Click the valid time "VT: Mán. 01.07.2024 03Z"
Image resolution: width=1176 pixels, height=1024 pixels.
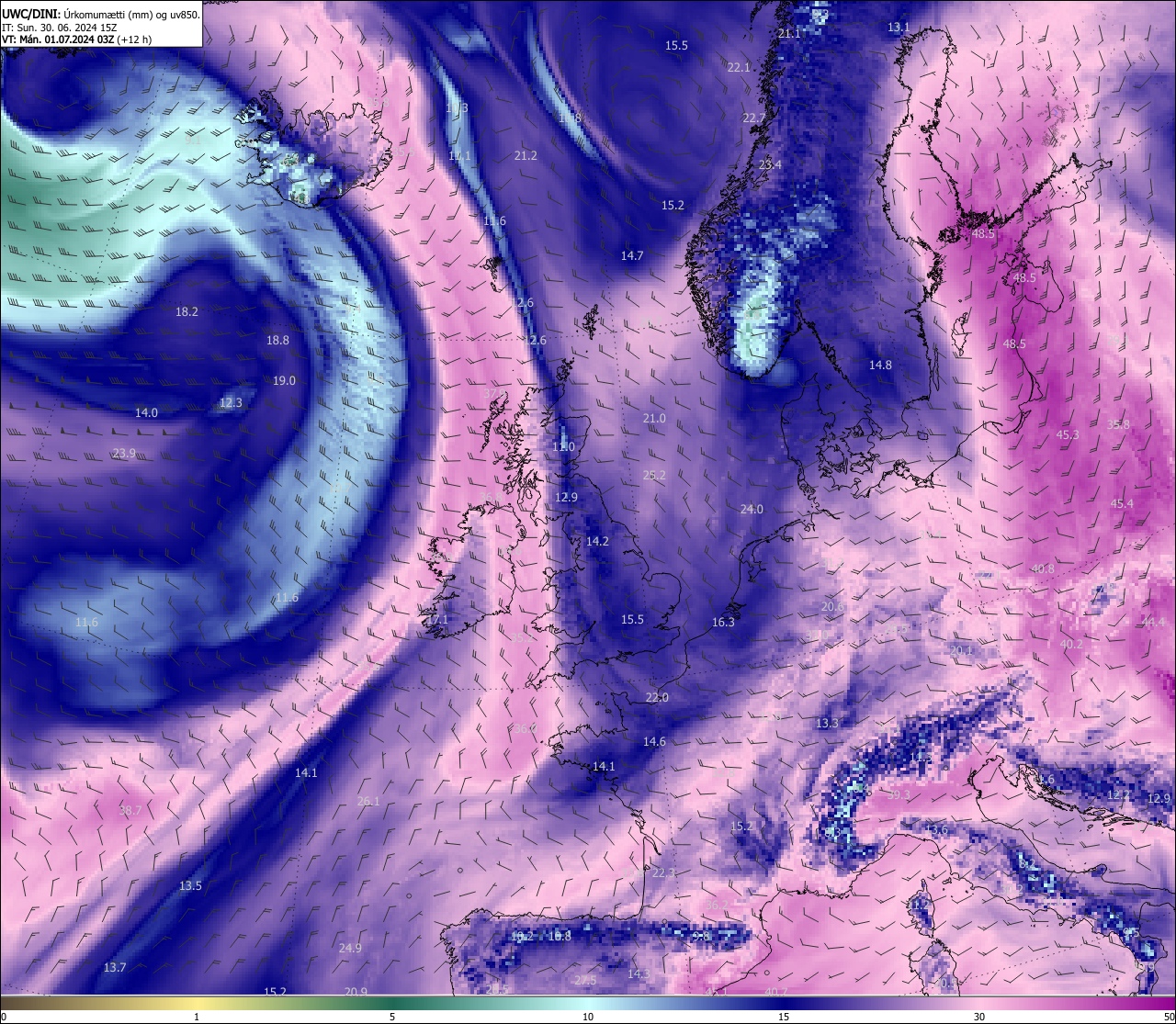[x=58, y=39]
